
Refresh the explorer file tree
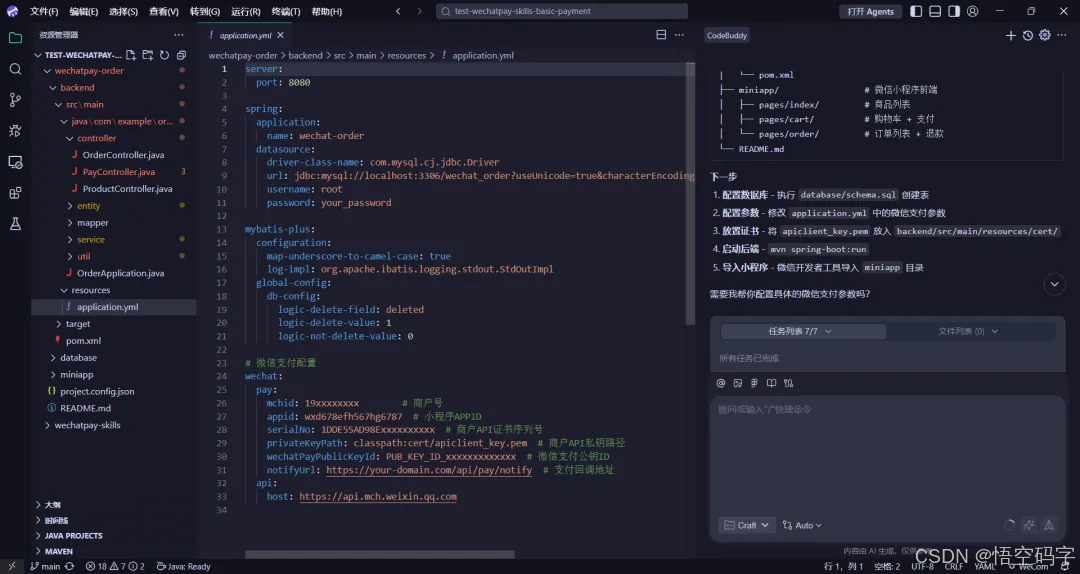coord(164,55)
